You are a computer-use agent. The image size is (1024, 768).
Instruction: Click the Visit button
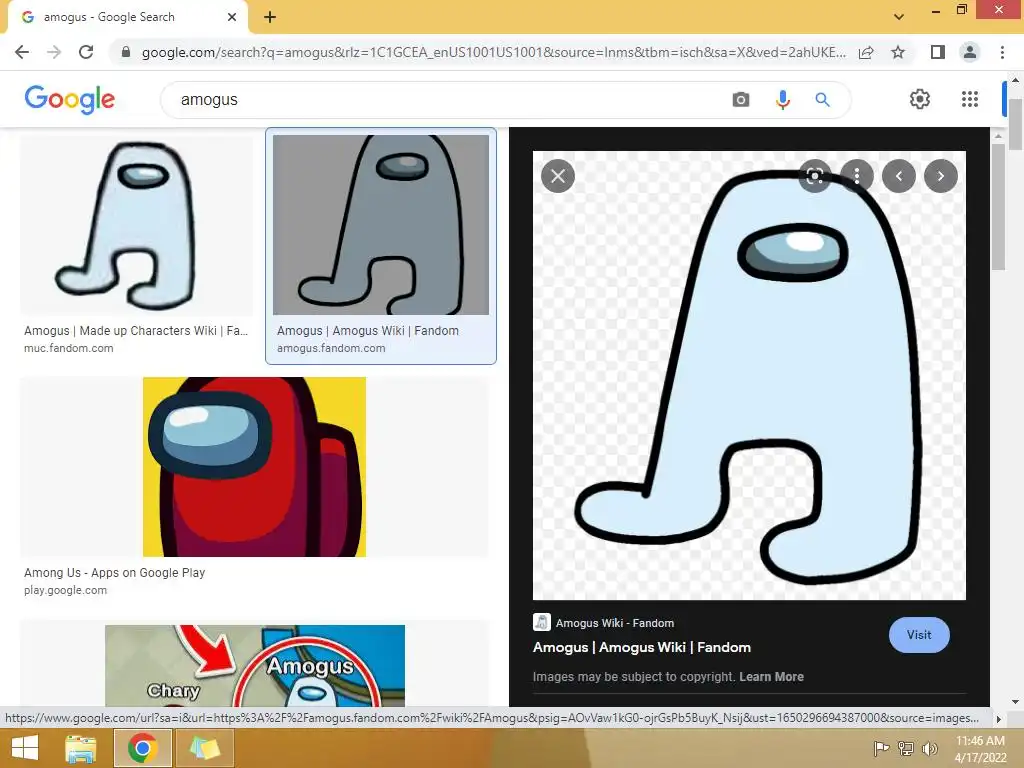pos(919,635)
